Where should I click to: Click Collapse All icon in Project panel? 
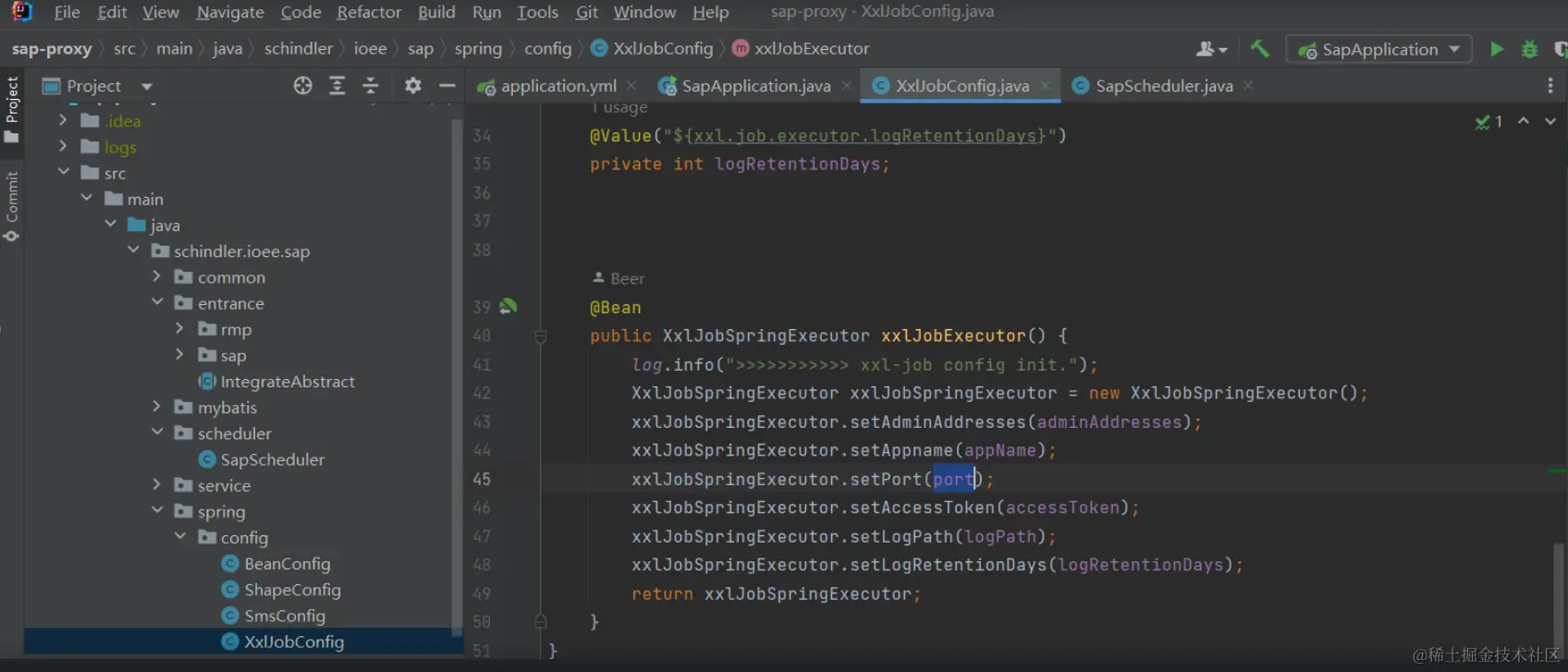point(371,86)
